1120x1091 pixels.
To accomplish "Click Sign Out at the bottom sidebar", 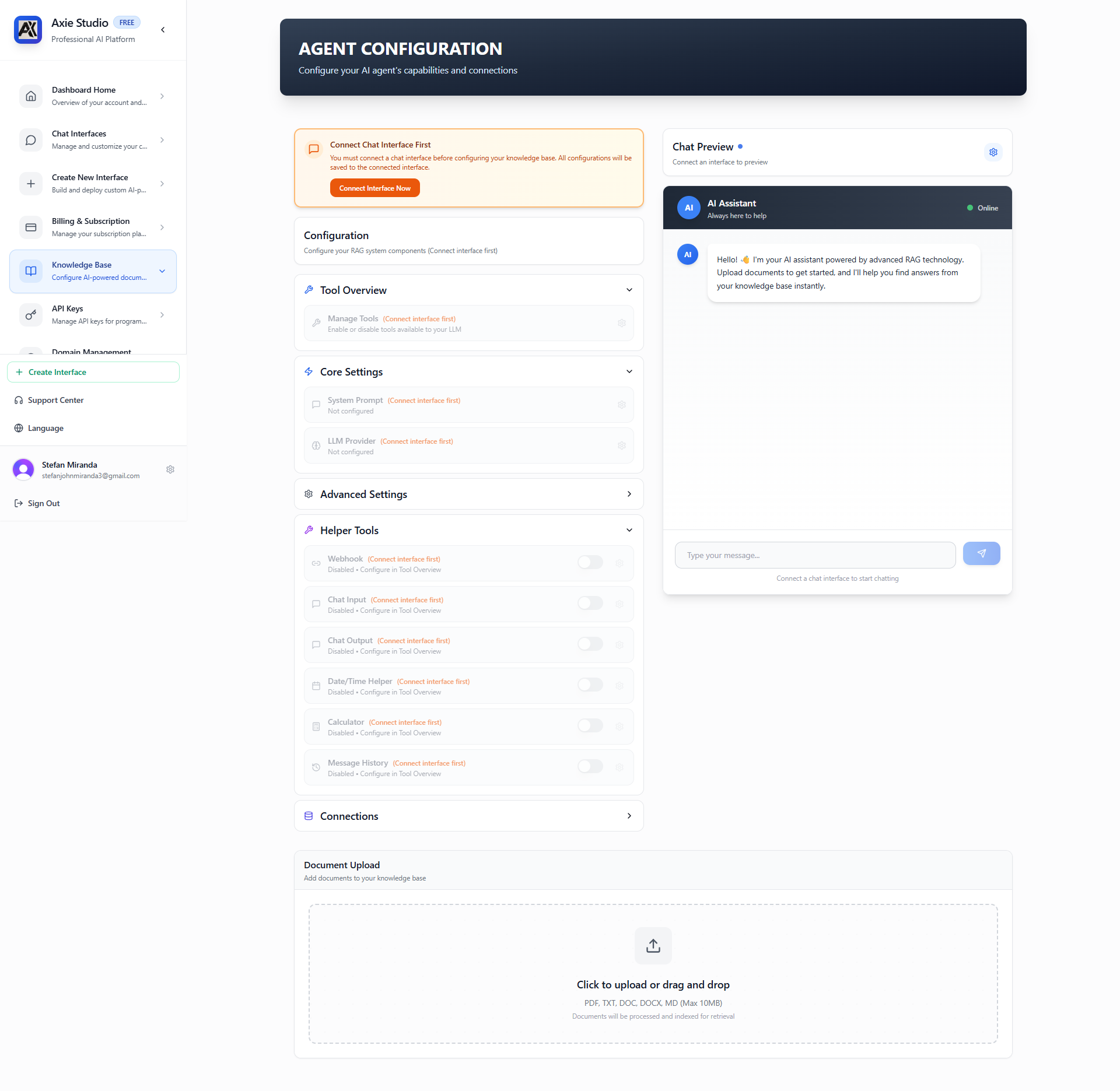I will click(x=43, y=503).
